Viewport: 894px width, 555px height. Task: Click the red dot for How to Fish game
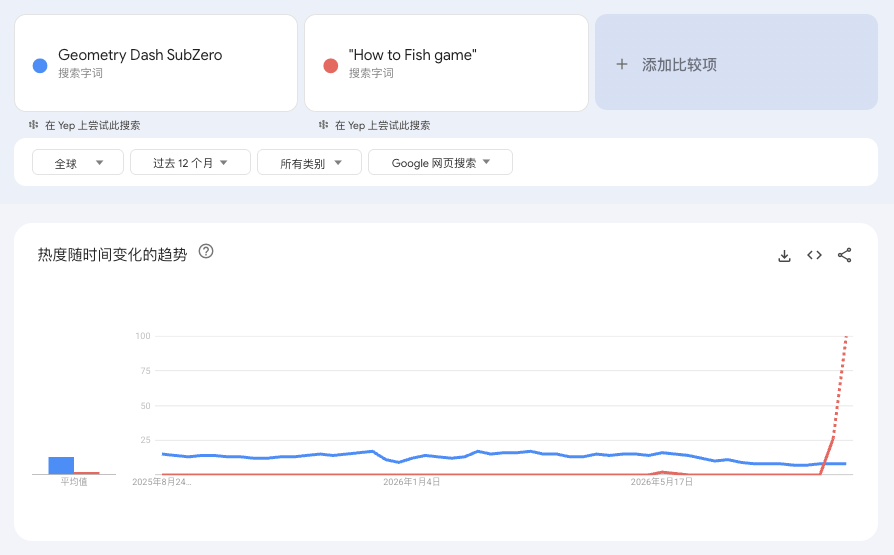[331, 66]
